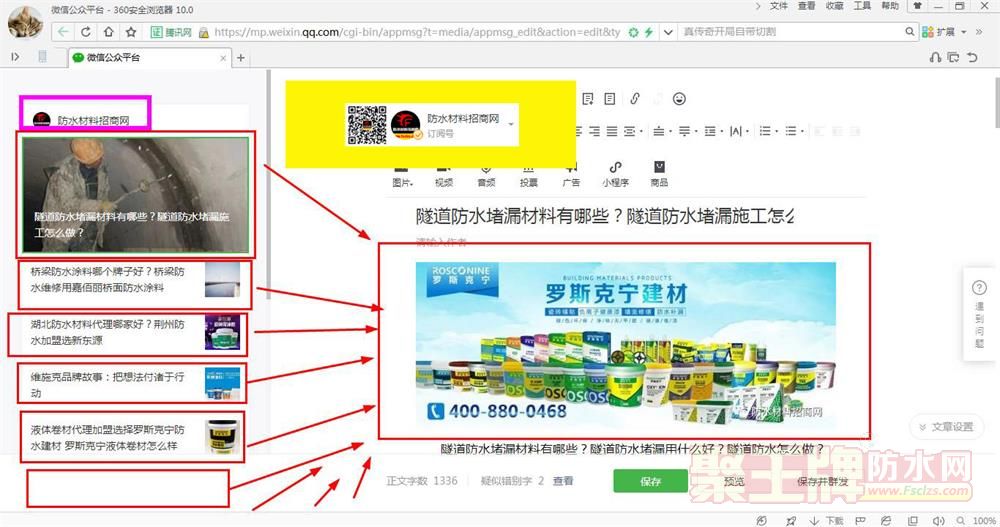The image size is (1000, 527).
Task: Go to the browser home page icon
Action: [x=108, y=32]
